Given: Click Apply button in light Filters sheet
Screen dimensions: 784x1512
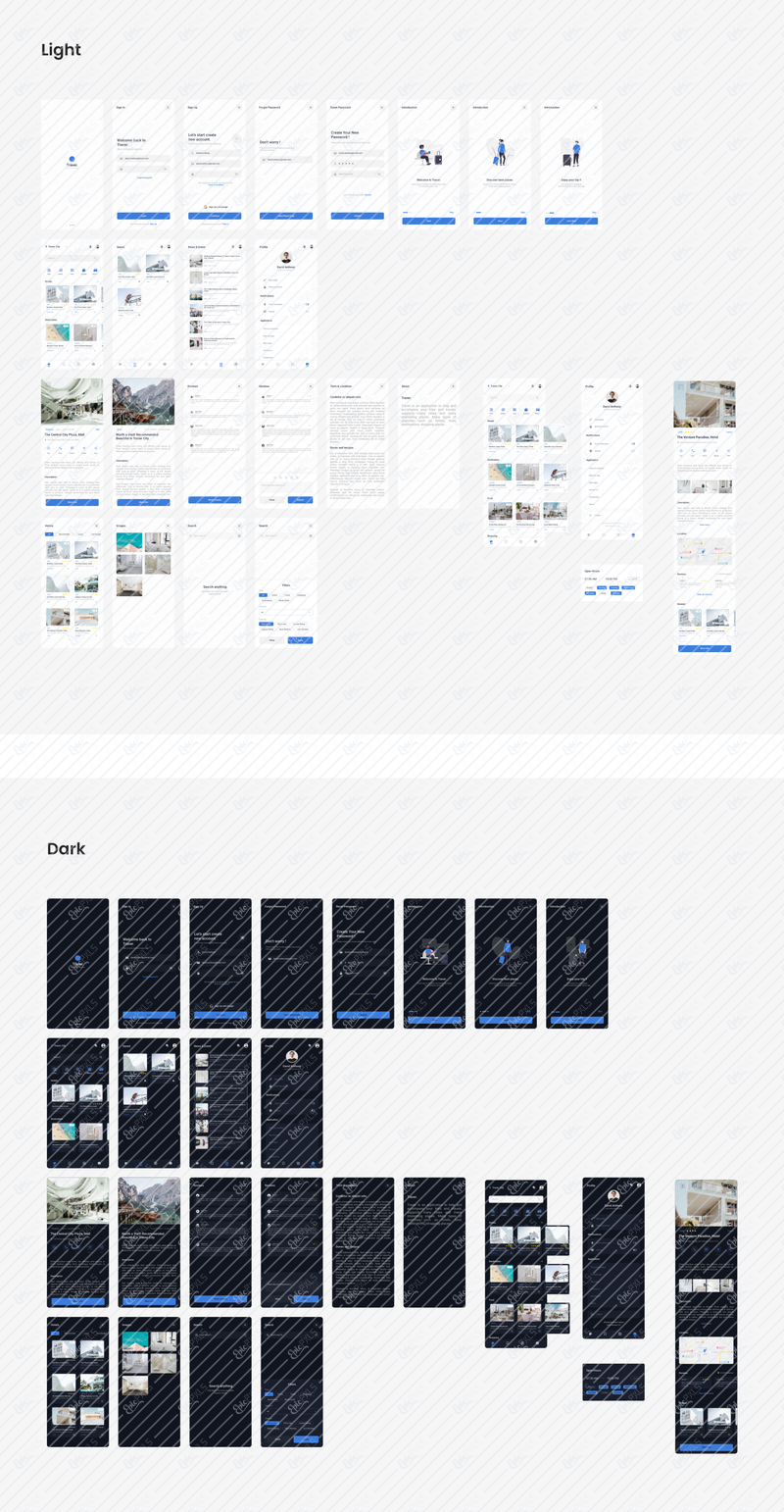Looking at the screenshot, I should tap(300, 640).
